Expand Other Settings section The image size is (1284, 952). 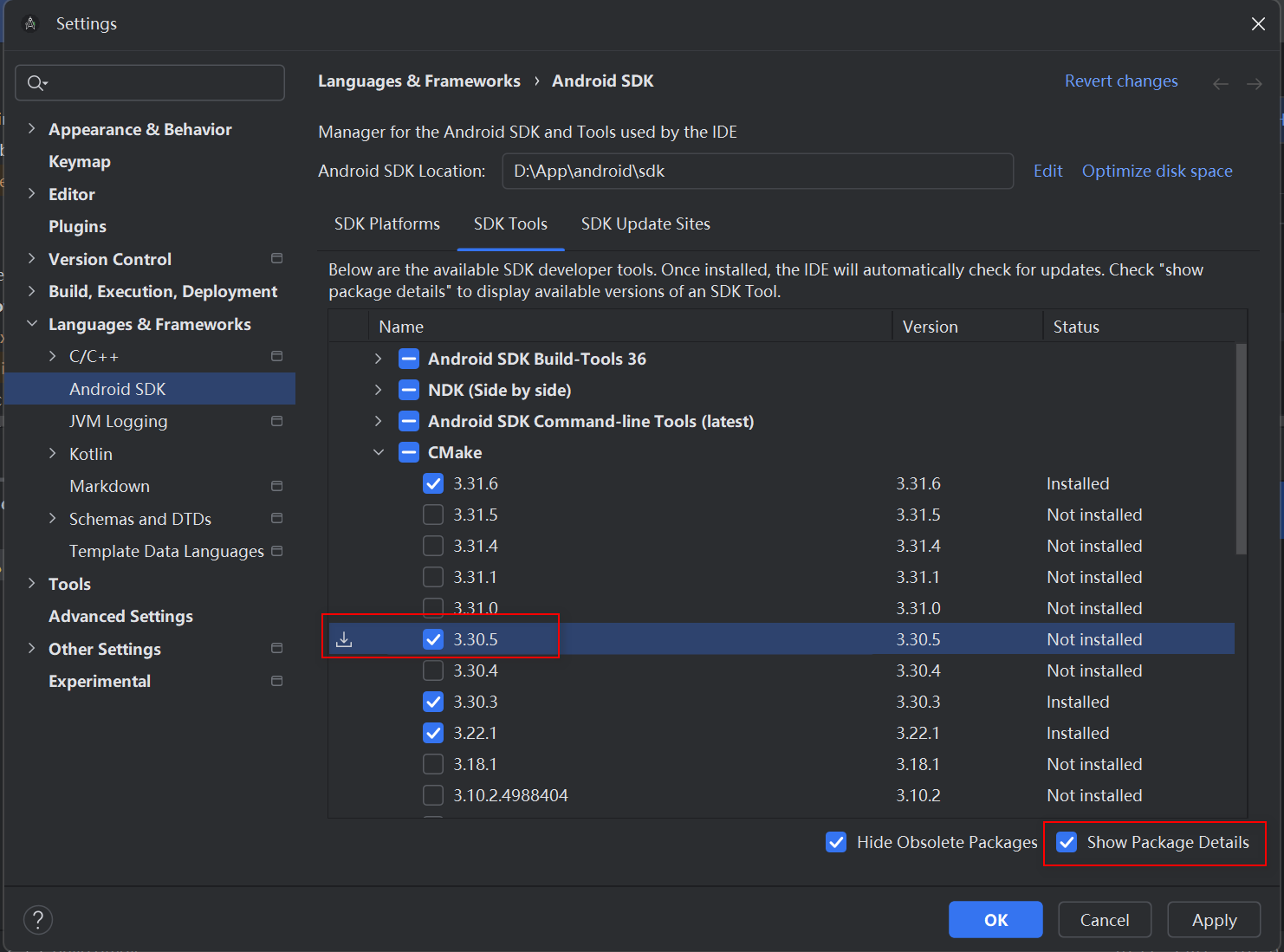[x=31, y=648]
